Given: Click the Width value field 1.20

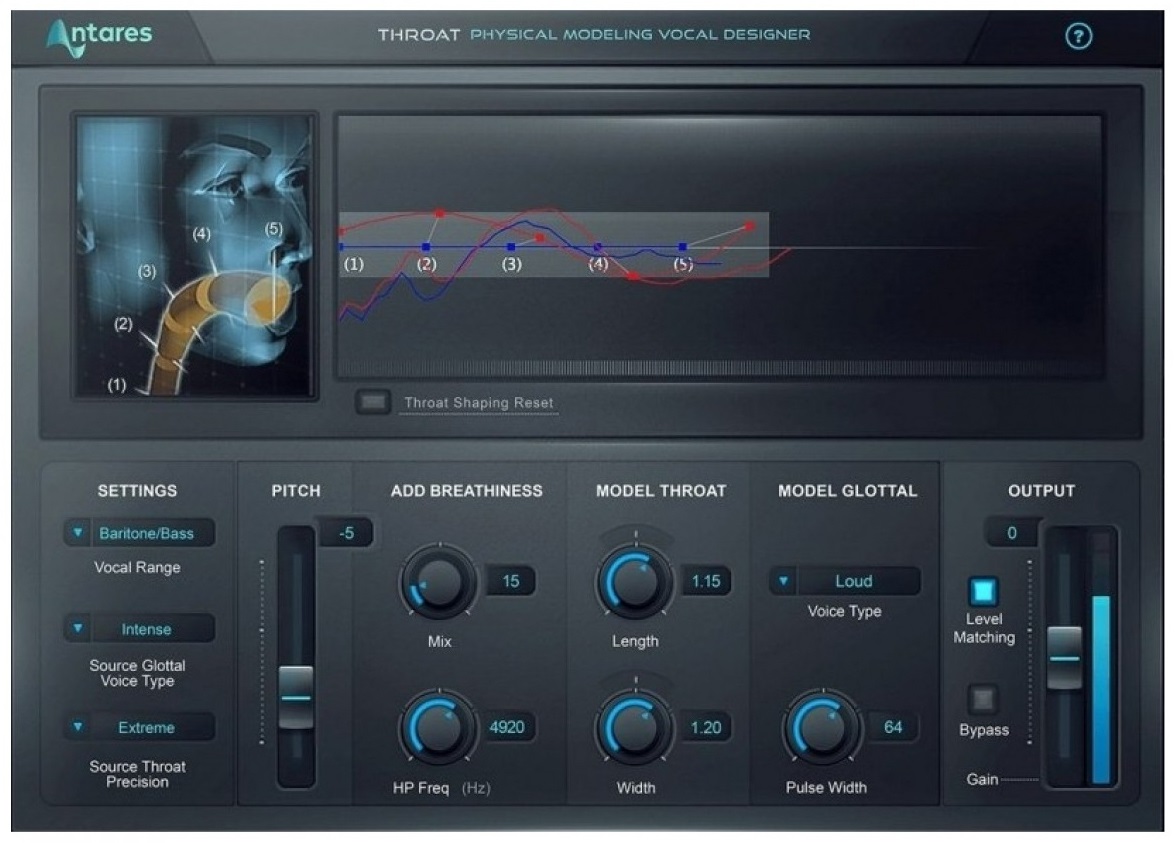Looking at the screenshot, I should [x=706, y=727].
